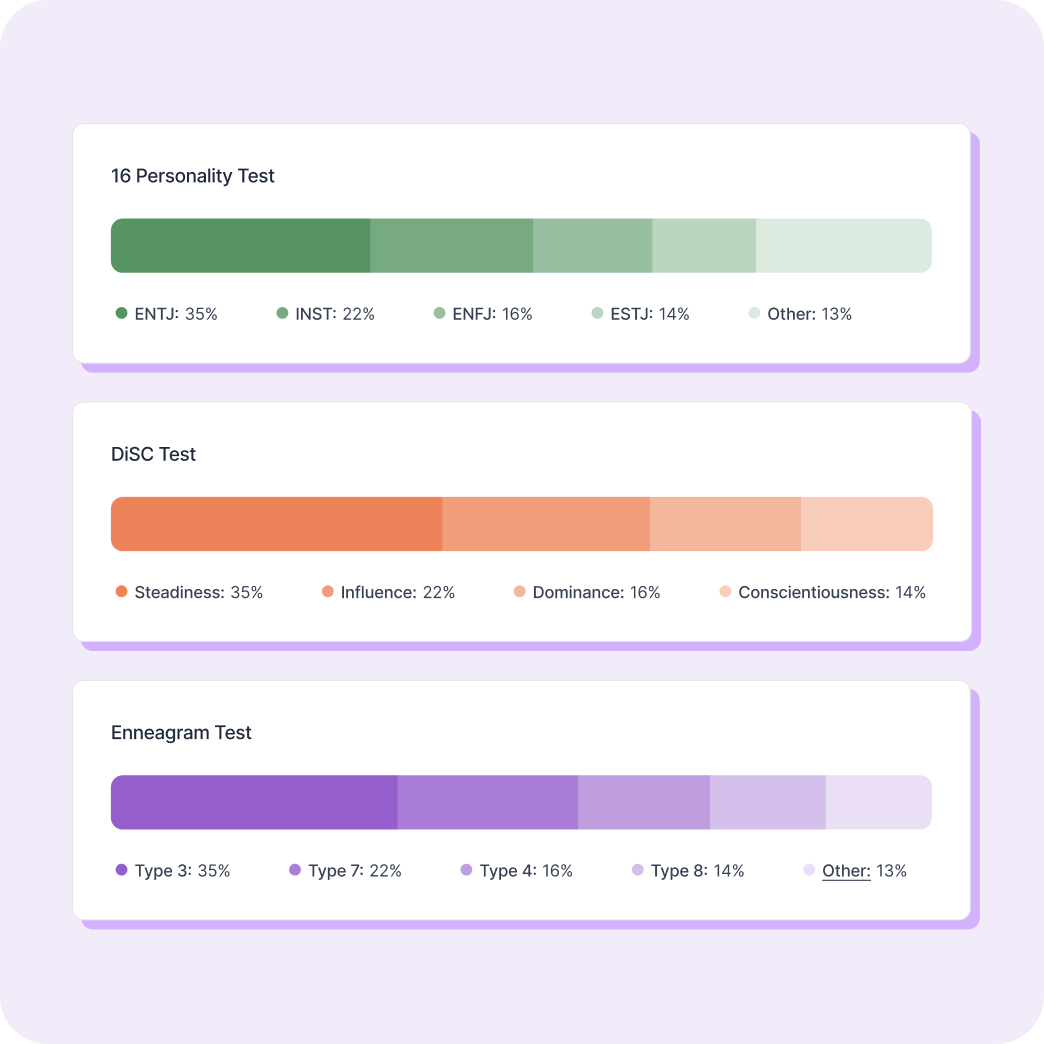Click the INST legend color dot
This screenshot has height=1044, width=1044.
282,314
